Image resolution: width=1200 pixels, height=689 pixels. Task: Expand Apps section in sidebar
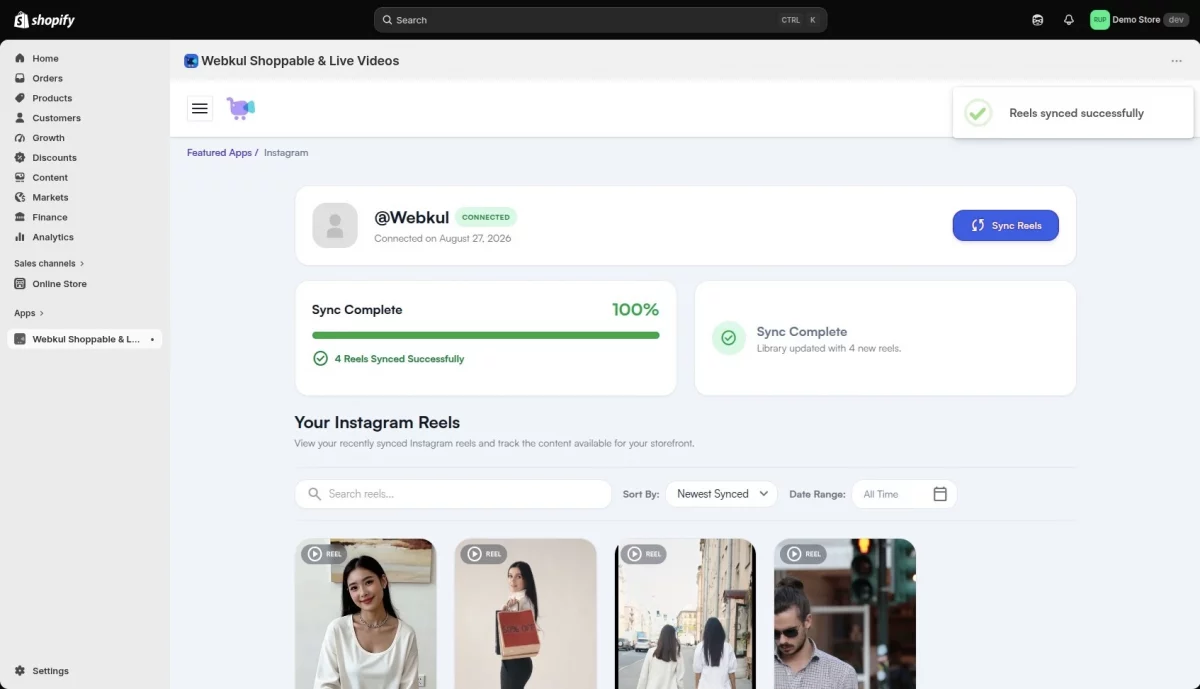click(29, 313)
